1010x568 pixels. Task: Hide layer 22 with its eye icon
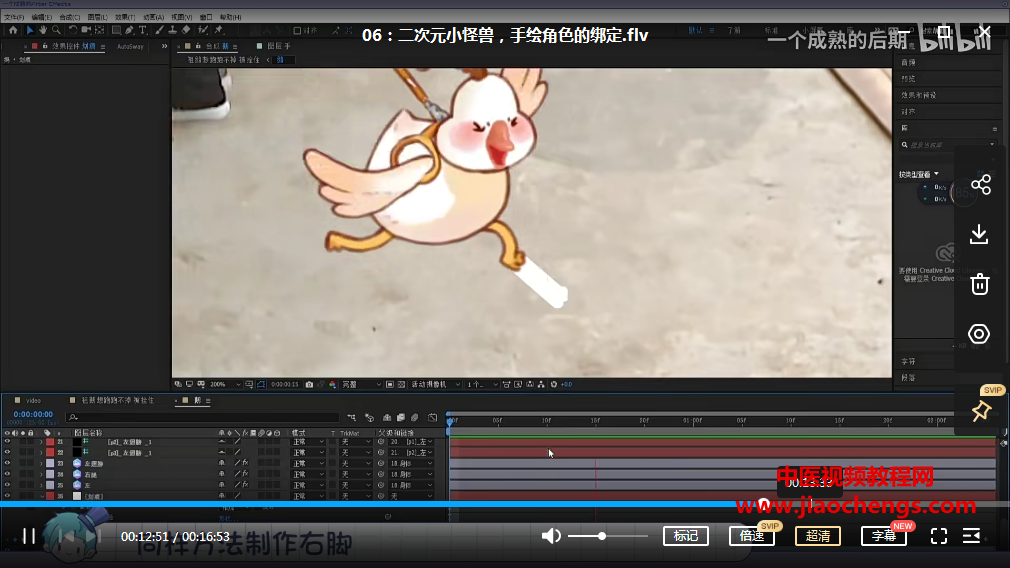tap(7, 453)
